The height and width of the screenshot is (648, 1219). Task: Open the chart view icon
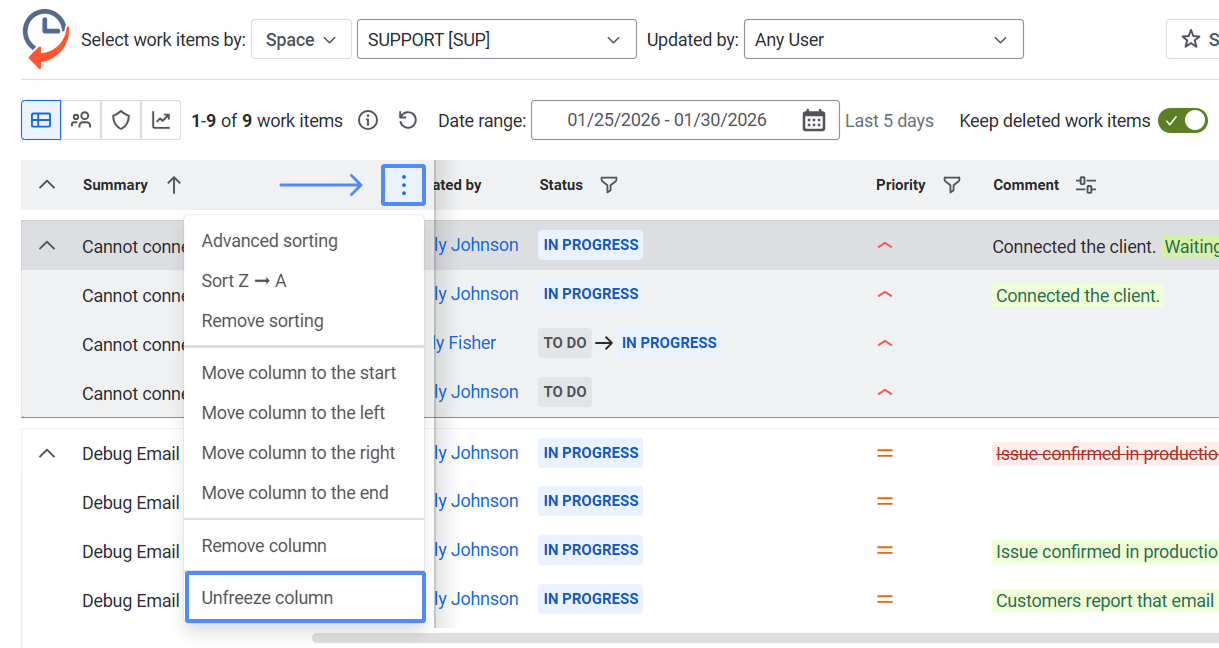click(x=161, y=120)
